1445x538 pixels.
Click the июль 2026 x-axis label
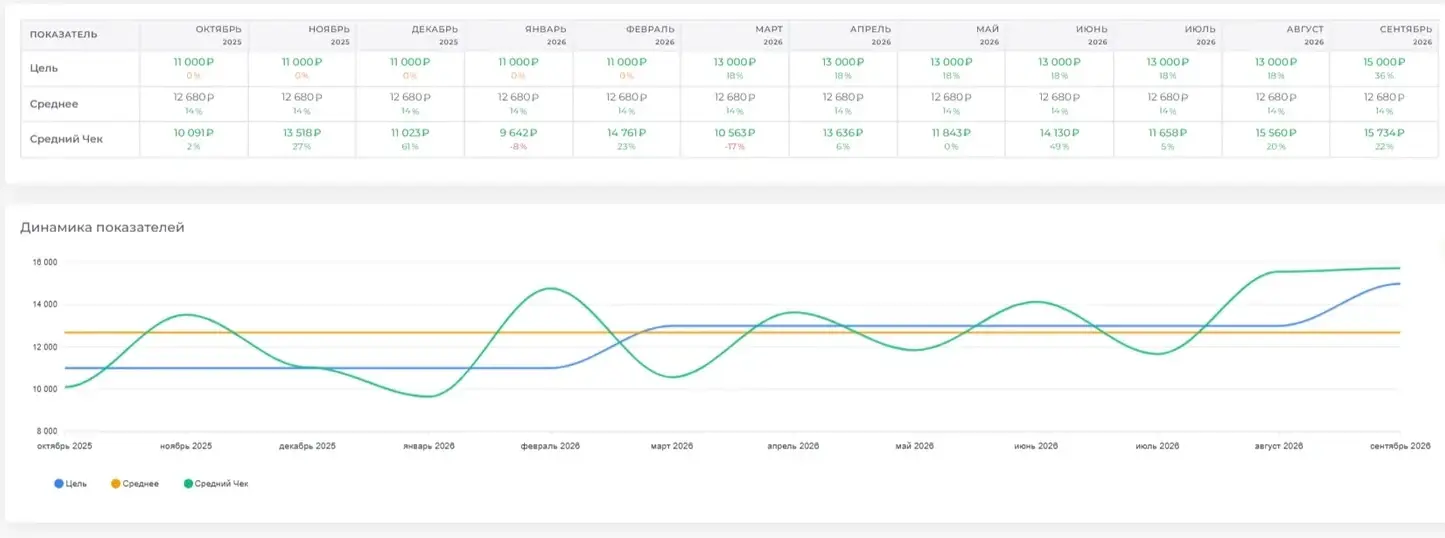pos(1158,446)
